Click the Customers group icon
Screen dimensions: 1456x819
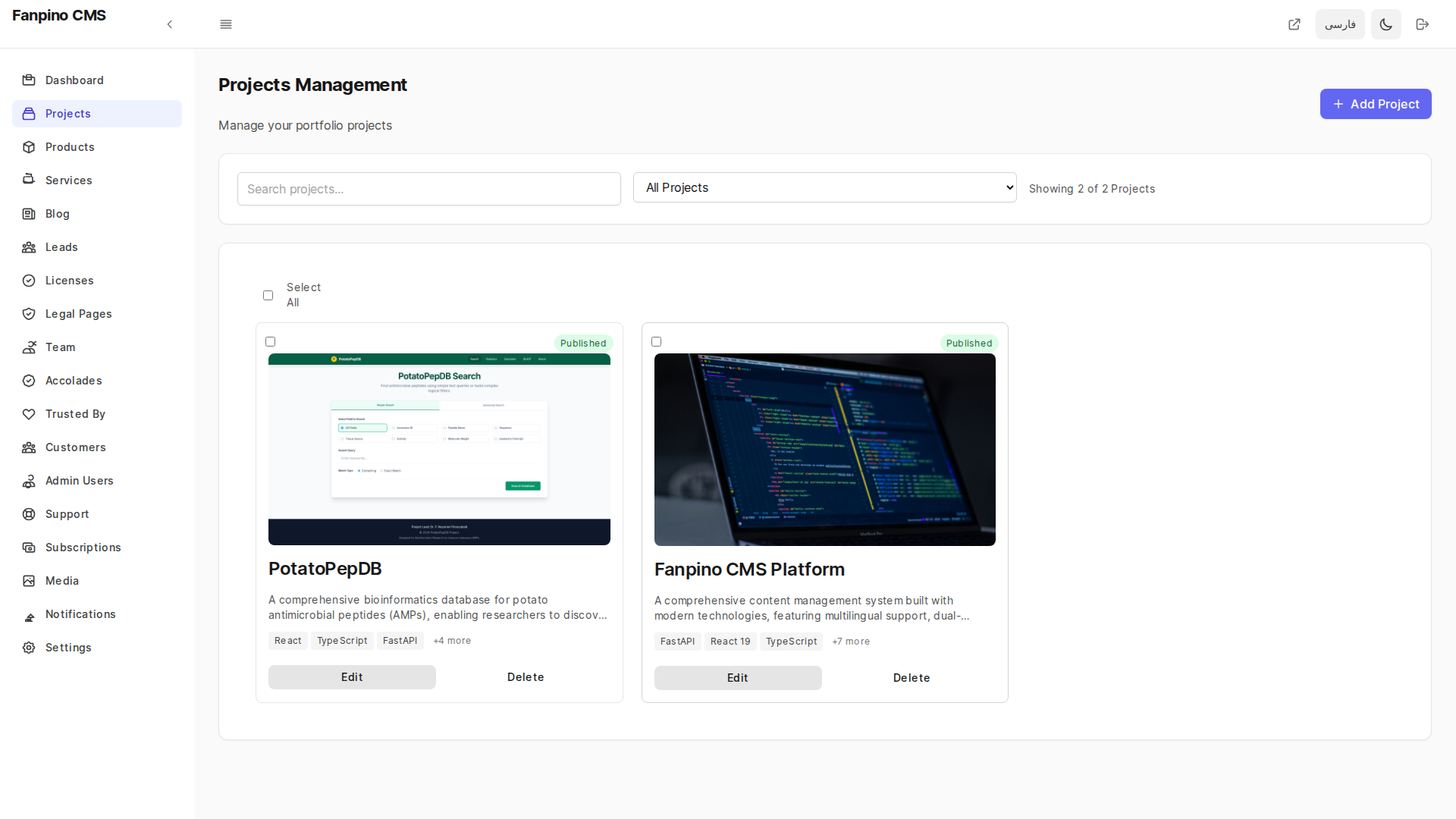pyautogui.click(x=29, y=447)
